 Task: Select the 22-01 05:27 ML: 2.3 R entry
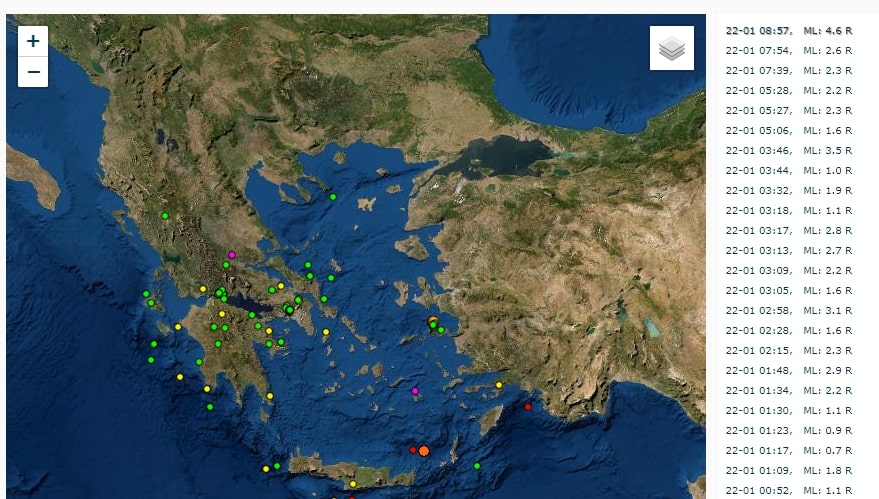click(x=789, y=110)
